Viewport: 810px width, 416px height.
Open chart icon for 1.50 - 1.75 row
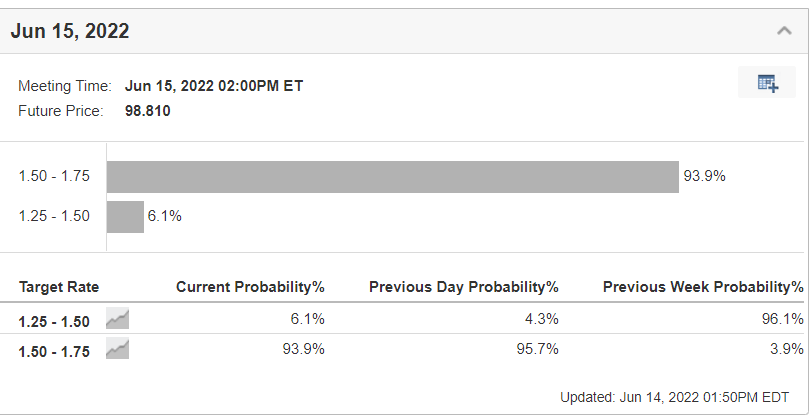[117, 349]
